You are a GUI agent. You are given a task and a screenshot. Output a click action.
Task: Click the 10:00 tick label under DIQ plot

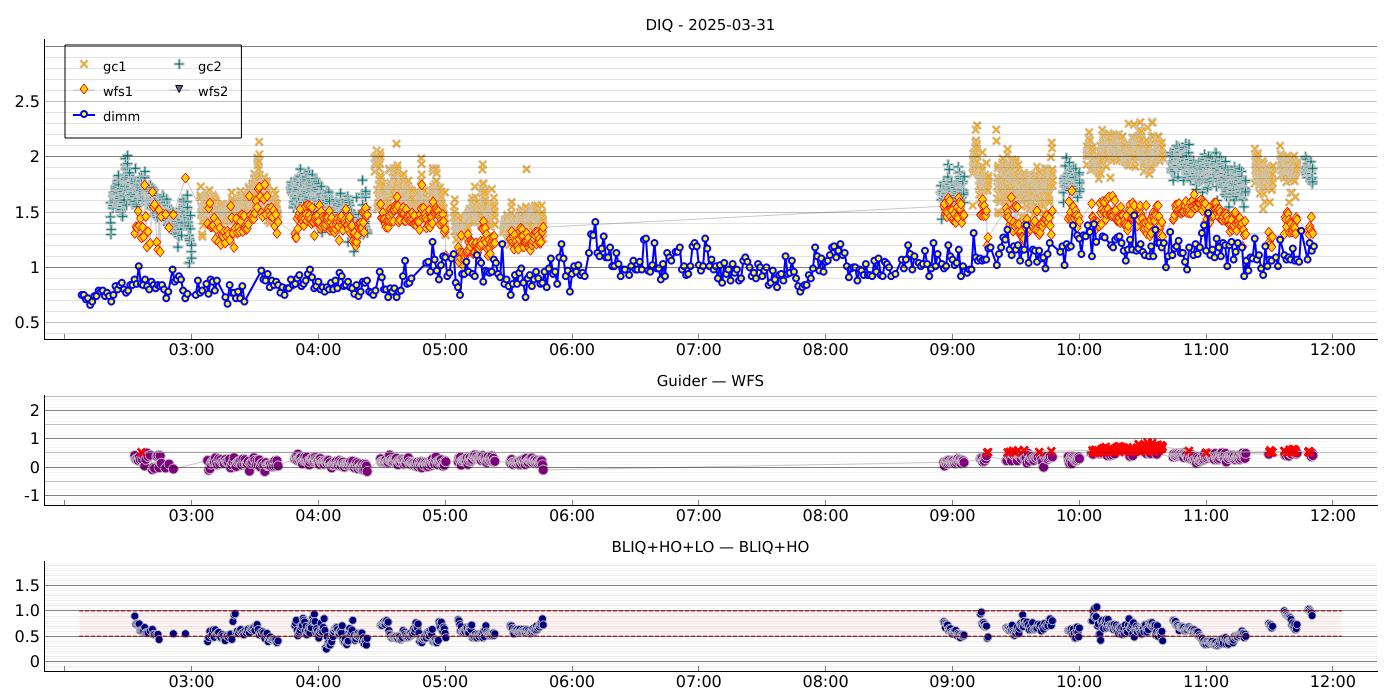1079,350
